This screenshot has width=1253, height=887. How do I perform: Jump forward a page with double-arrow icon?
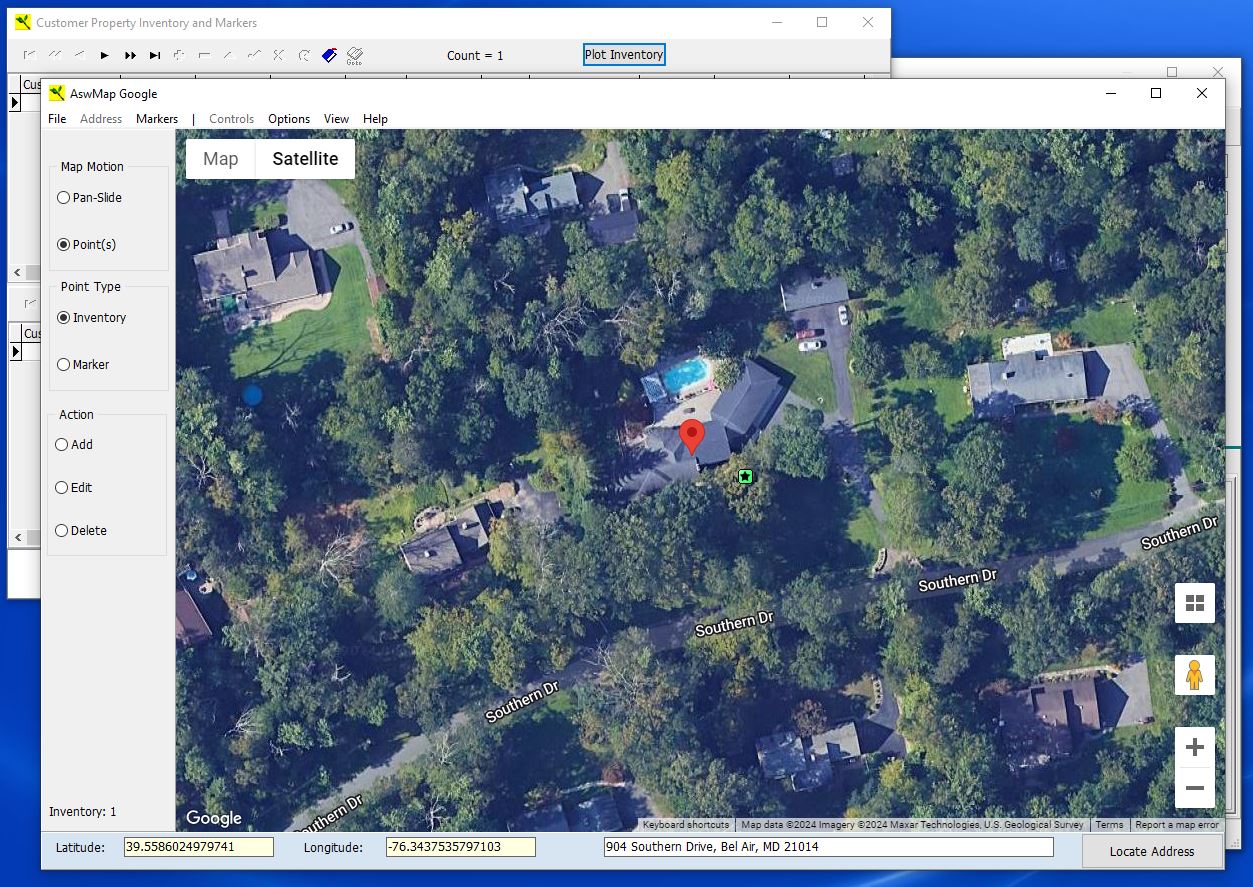pyautogui.click(x=130, y=55)
